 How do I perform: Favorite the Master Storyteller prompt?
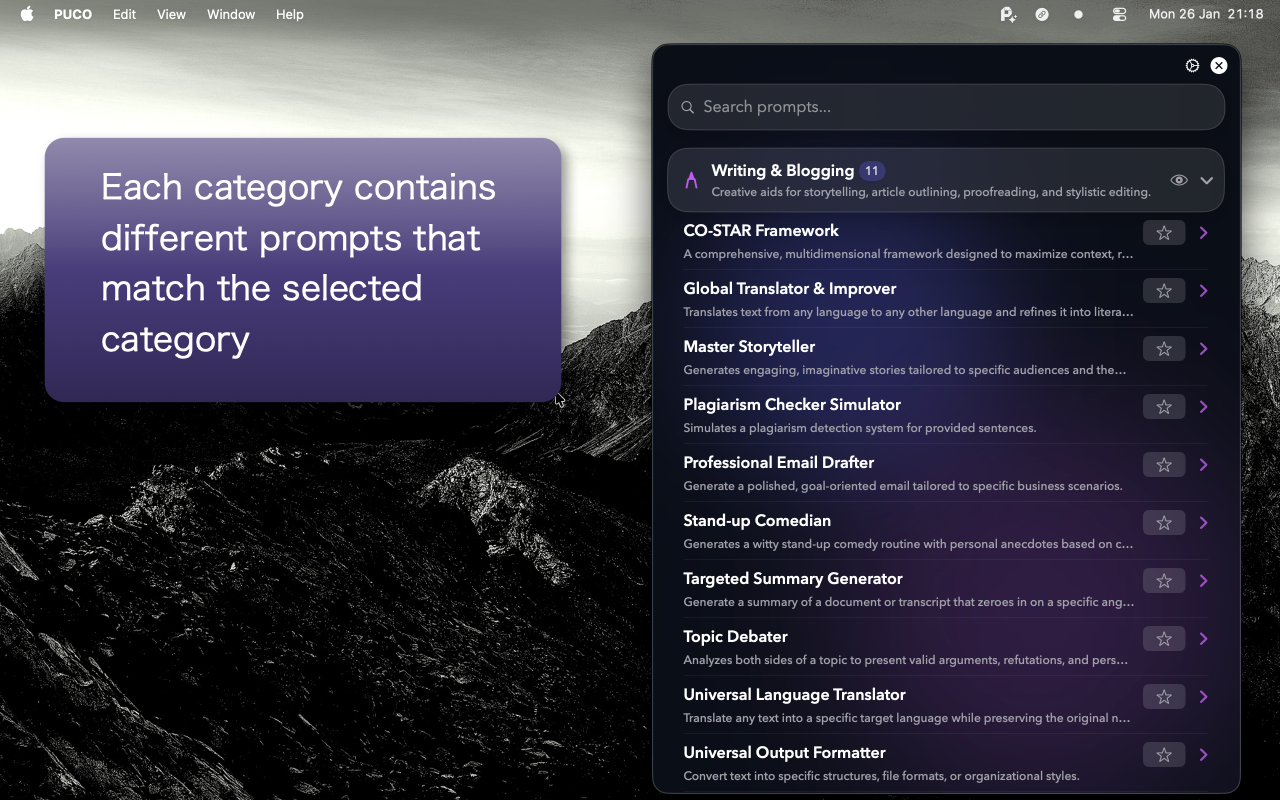tap(1164, 348)
